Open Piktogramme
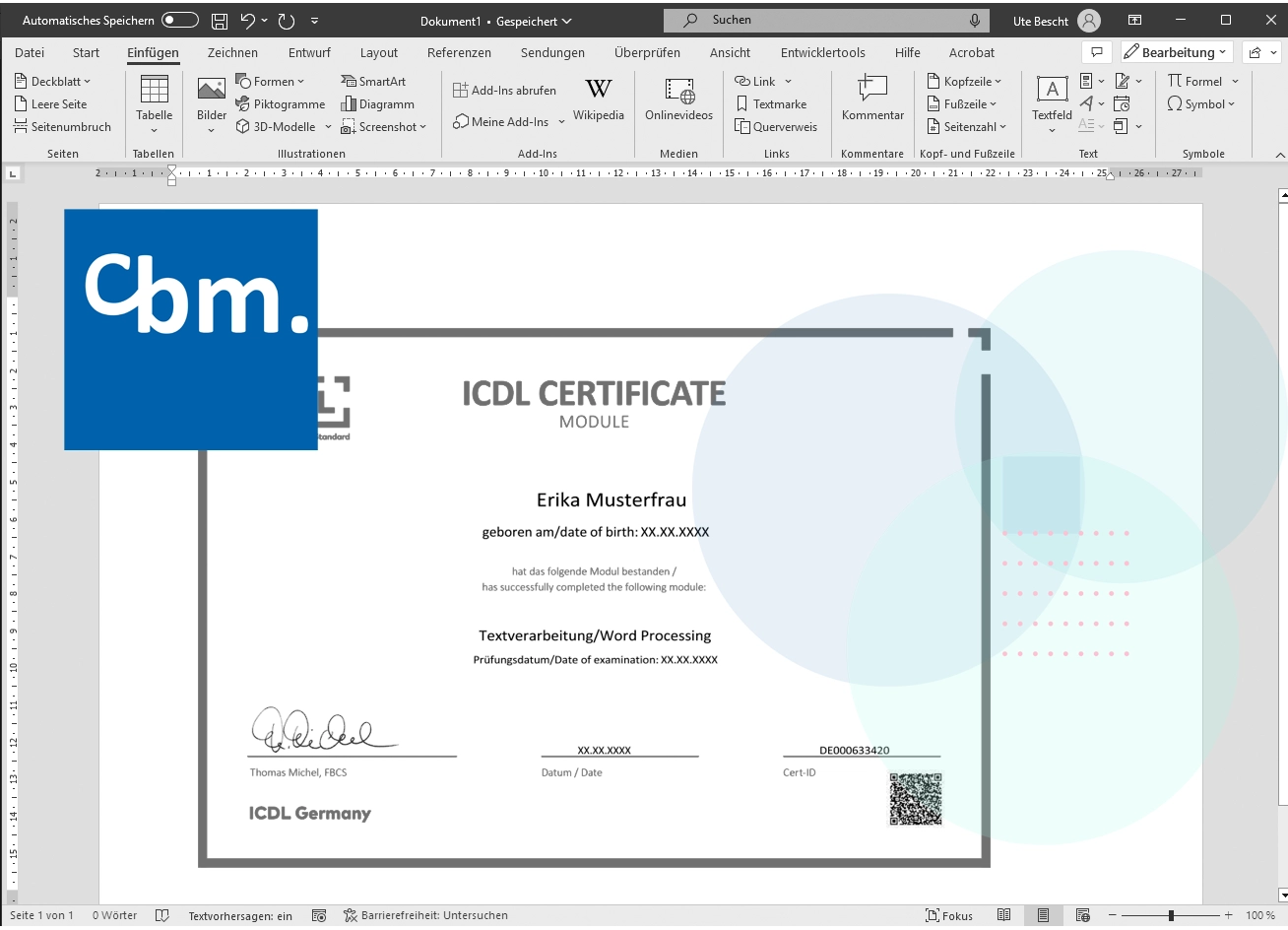Screen dimensions: 1288x930 [x=281, y=104]
